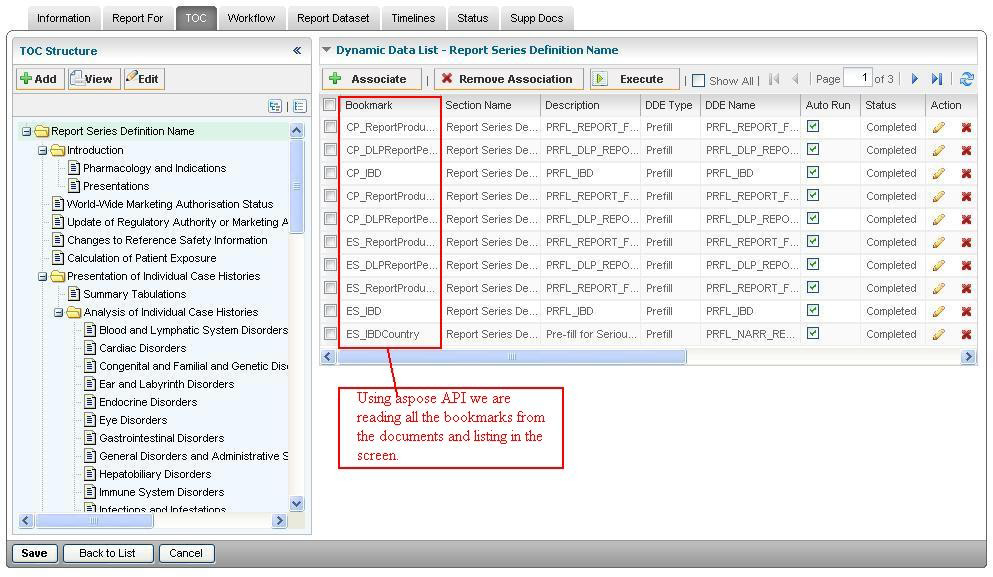Click the collapse-all tree list icon
The width and height of the screenshot is (993, 577).
[300, 106]
